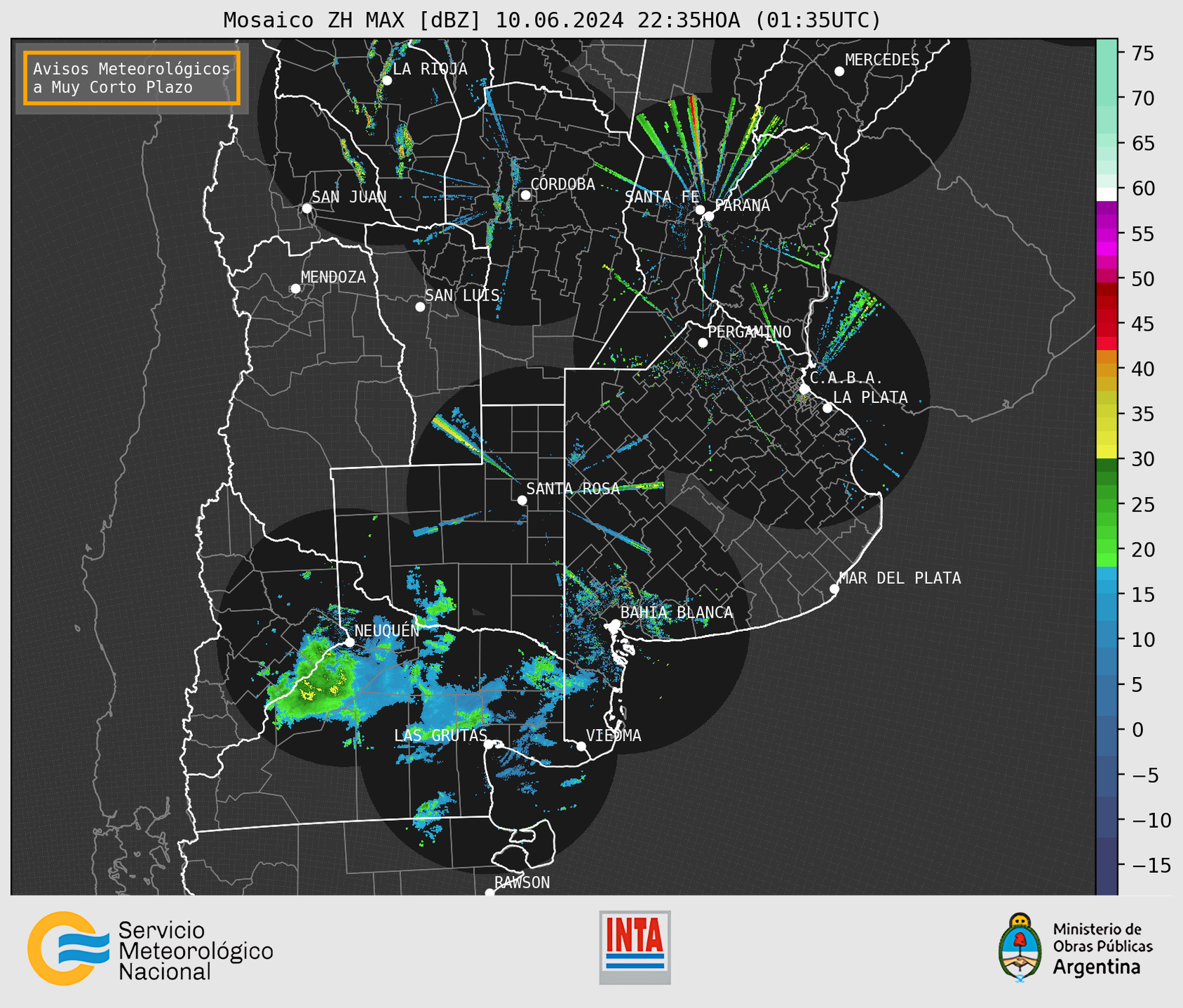Click the MERCEDES label text
The height and width of the screenshot is (1008, 1183).
[x=882, y=60]
